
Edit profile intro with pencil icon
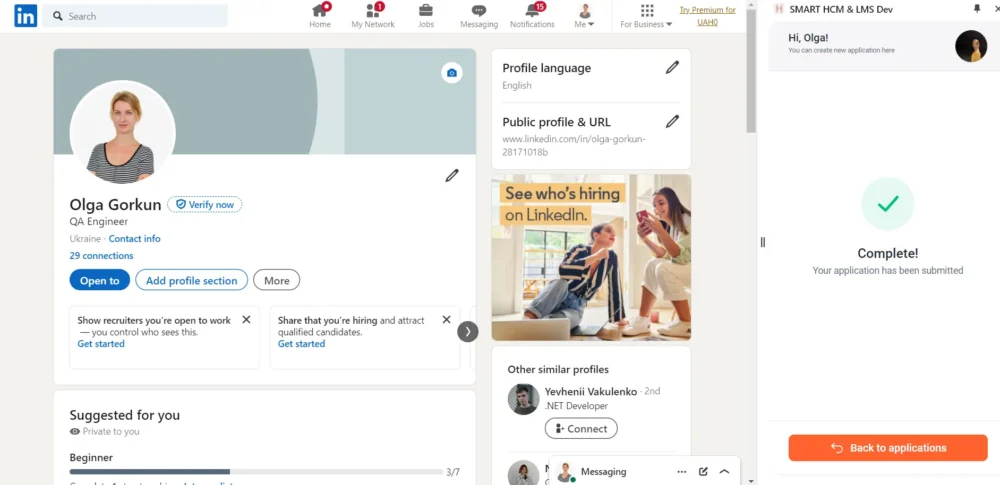coord(452,176)
